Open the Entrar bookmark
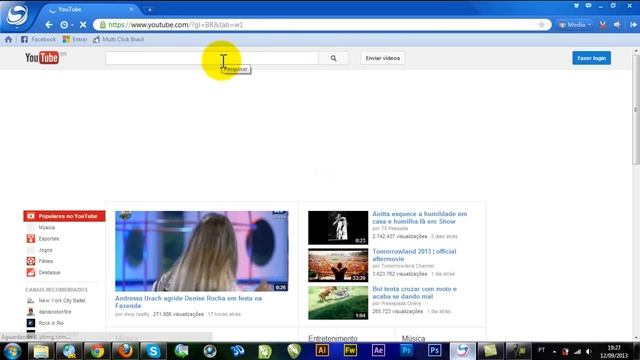The height and width of the screenshot is (360, 640). 75,40
